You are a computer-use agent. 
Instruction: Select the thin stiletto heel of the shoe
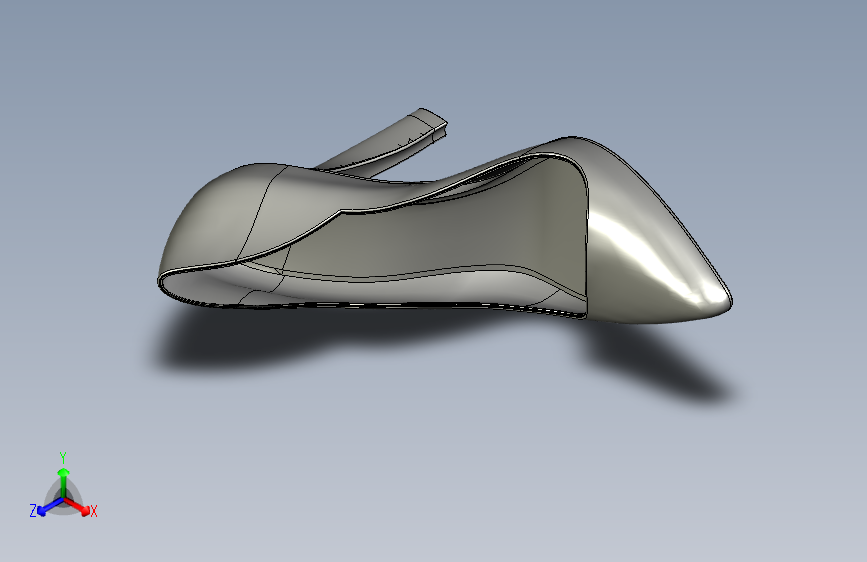pos(387,143)
